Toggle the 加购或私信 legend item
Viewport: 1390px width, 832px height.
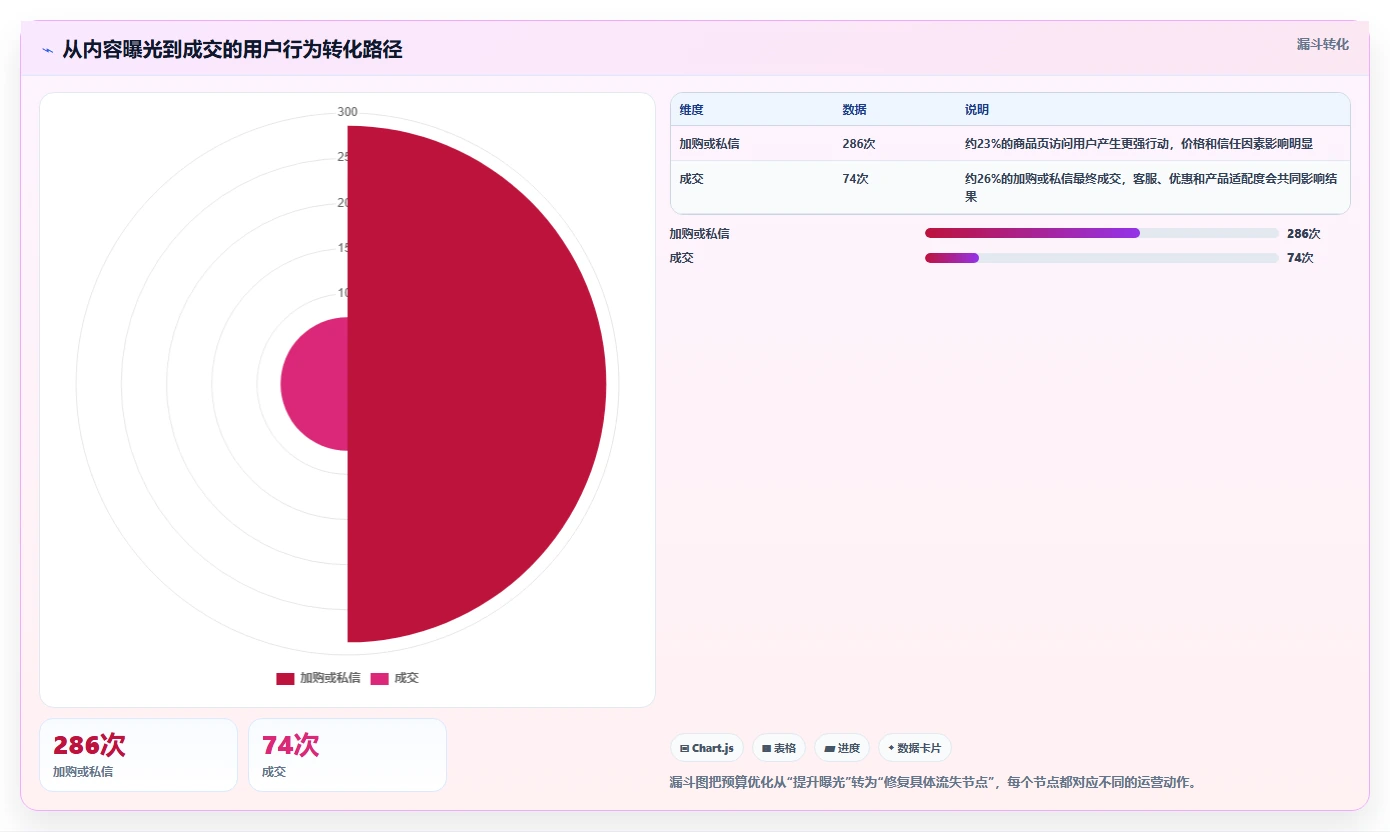click(x=318, y=678)
